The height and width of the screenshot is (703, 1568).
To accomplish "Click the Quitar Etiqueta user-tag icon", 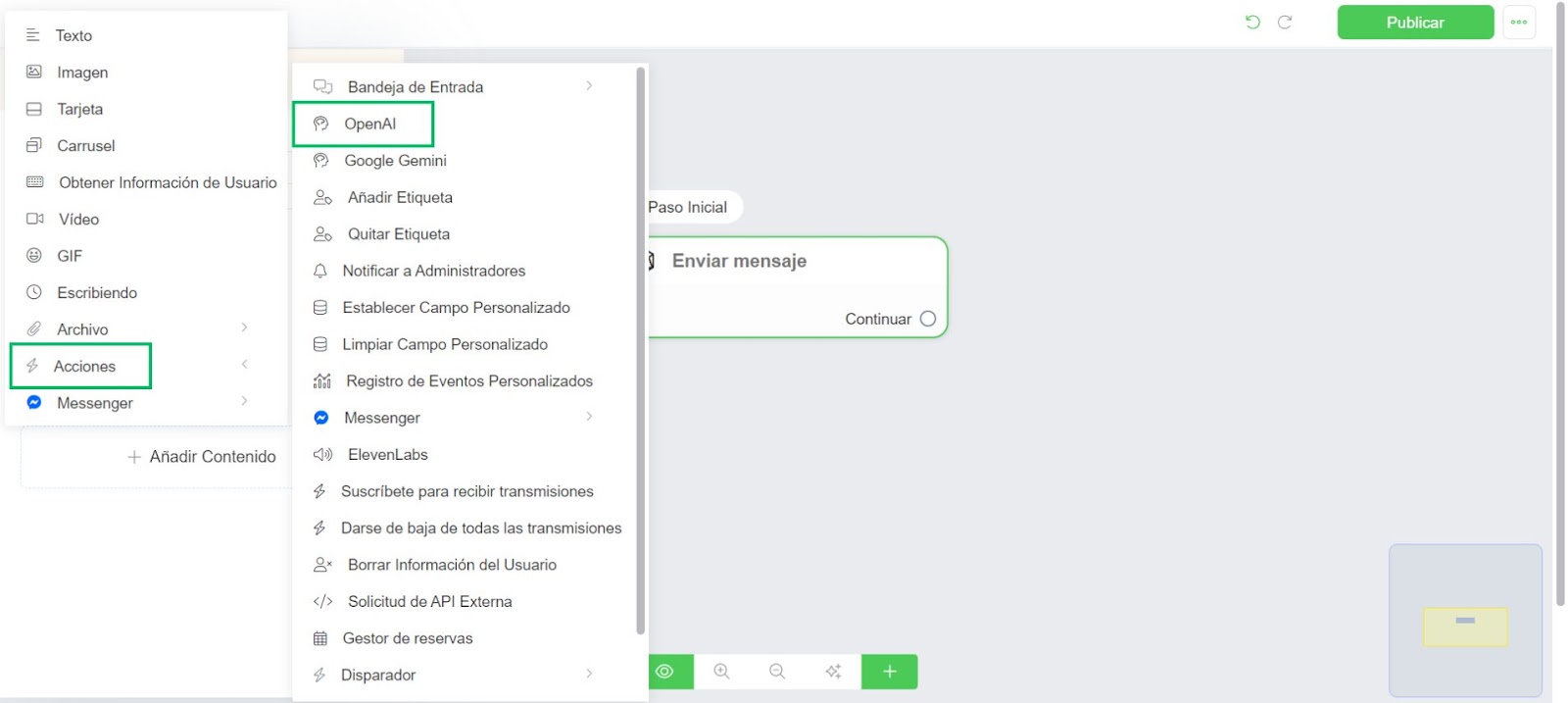I will click(x=322, y=233).
